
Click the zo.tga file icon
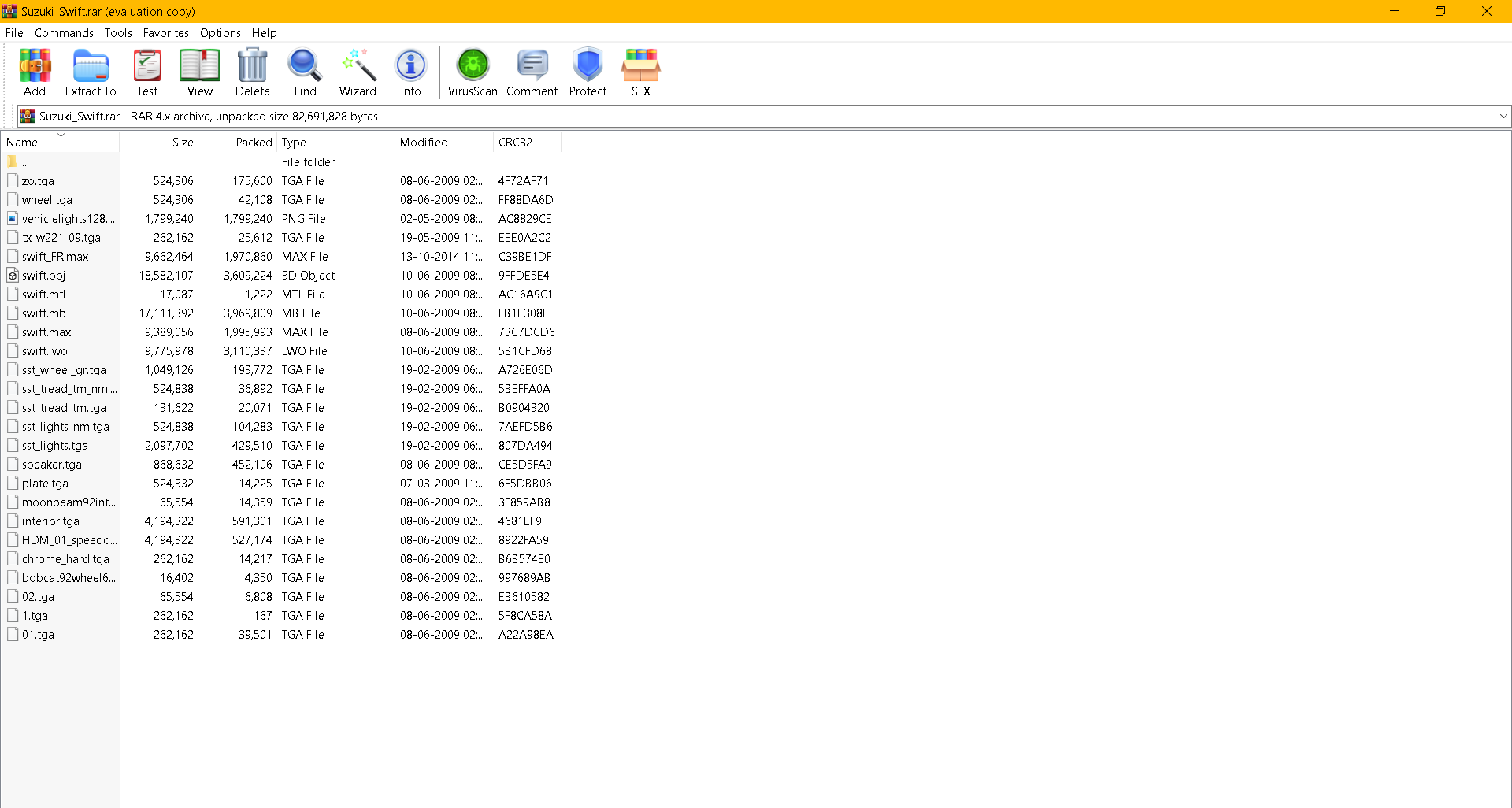click(13, 180)
